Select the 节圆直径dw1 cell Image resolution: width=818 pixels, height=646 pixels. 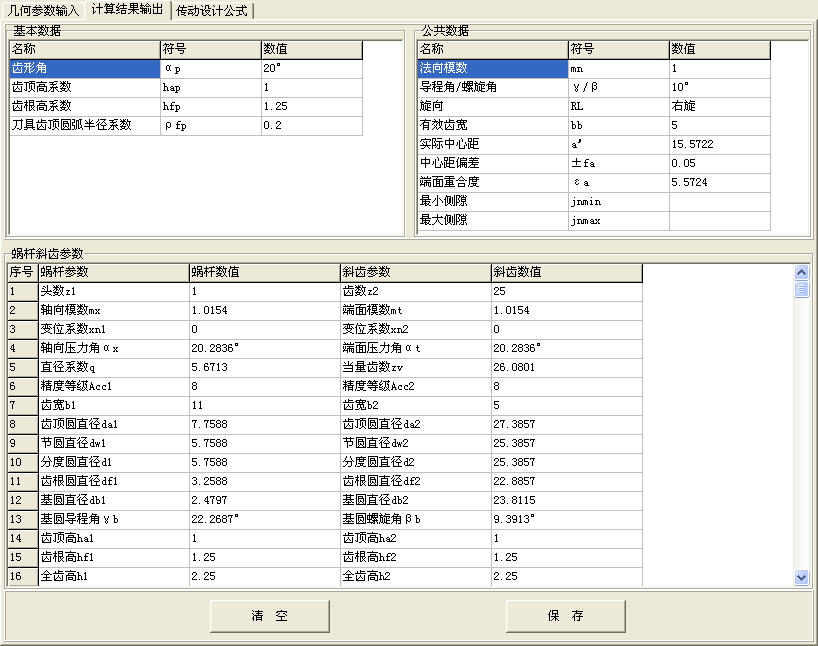[x=114, y=444]
